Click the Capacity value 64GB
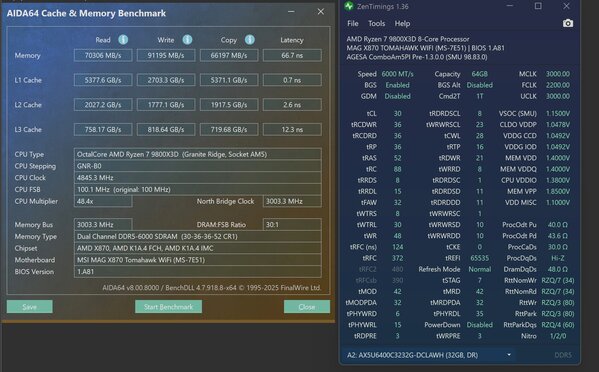The image size is (599, 372). (479, 74)
